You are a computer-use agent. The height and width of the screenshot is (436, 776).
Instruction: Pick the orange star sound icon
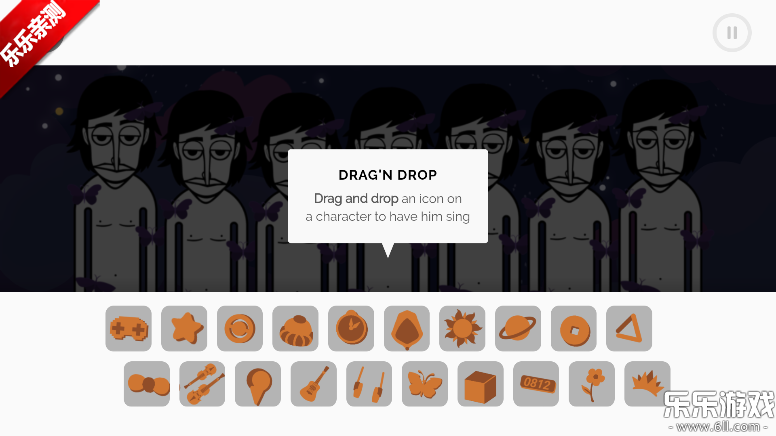click(x=184, y=329)
